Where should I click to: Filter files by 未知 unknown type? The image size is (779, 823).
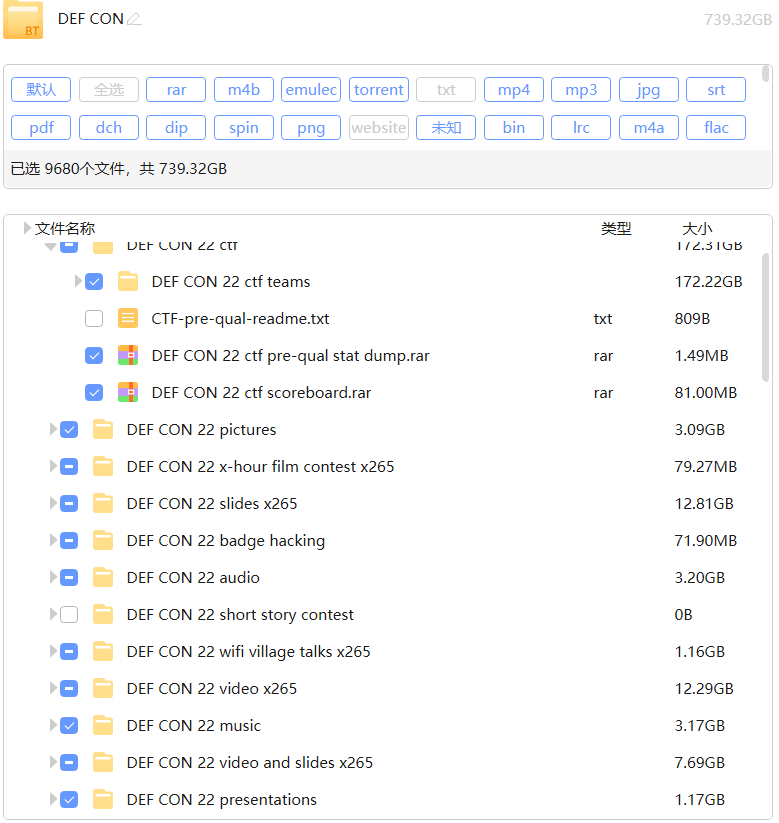tap(446, 128)
